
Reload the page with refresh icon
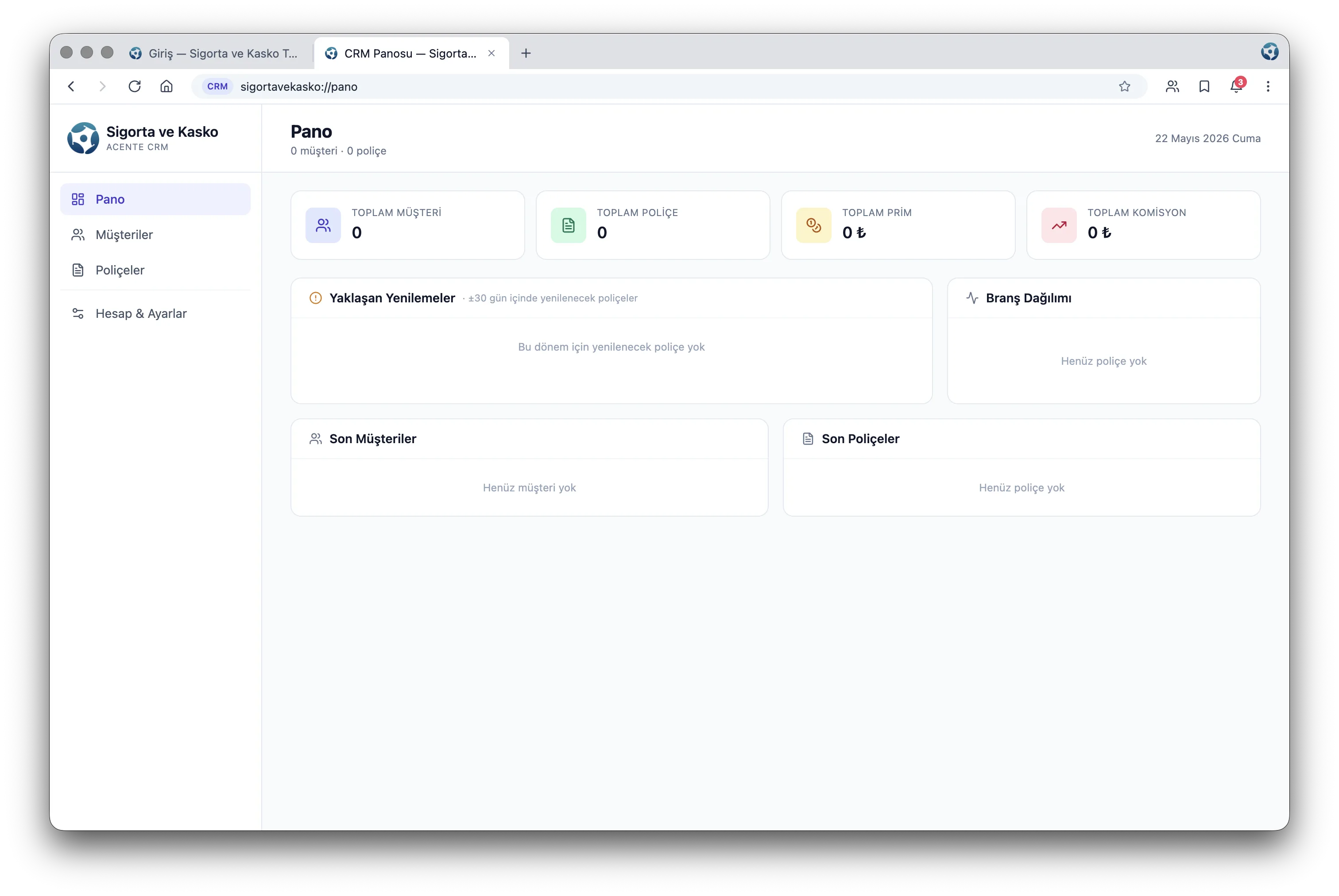point(134,86)
